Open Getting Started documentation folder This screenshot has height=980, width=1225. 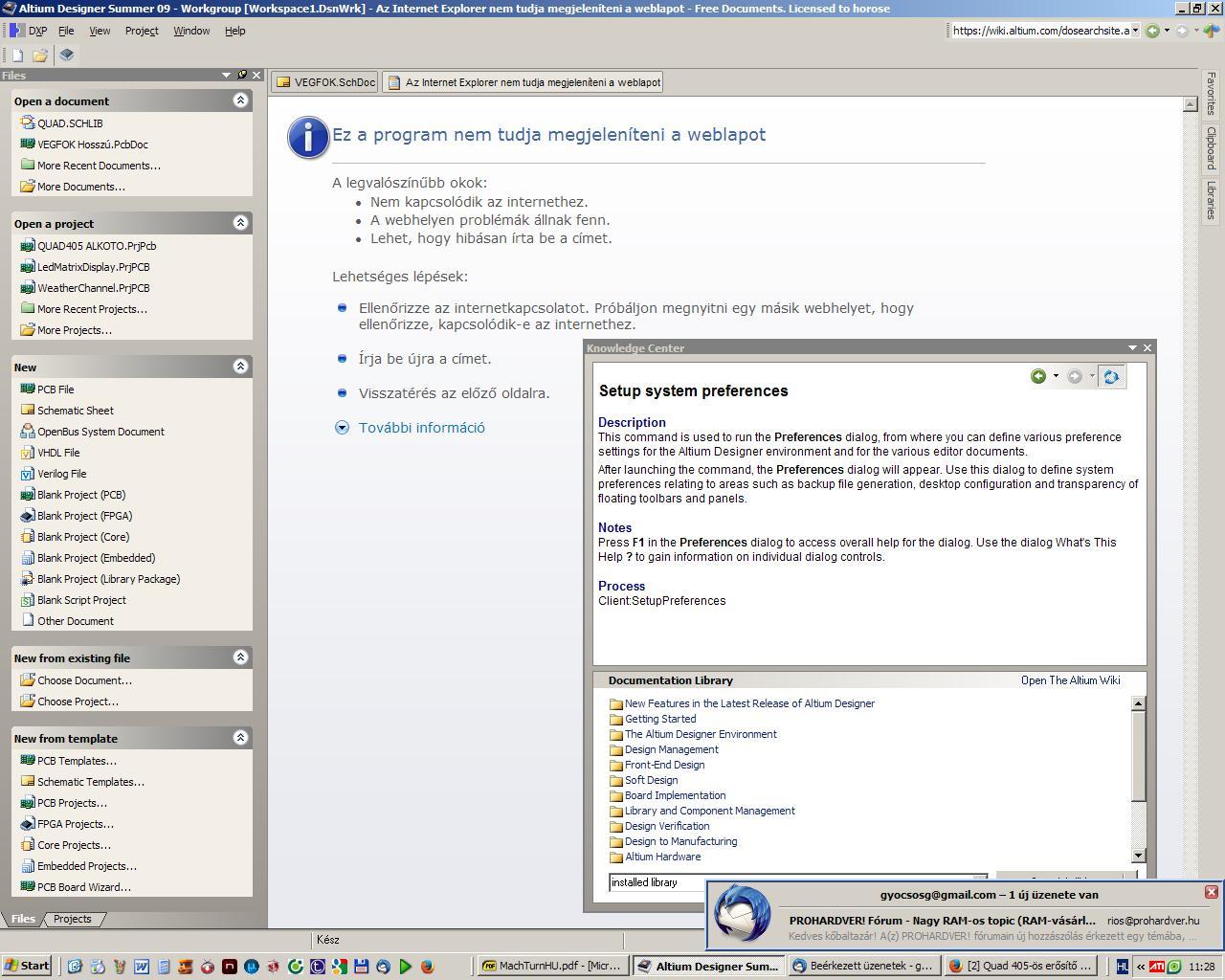660,719
